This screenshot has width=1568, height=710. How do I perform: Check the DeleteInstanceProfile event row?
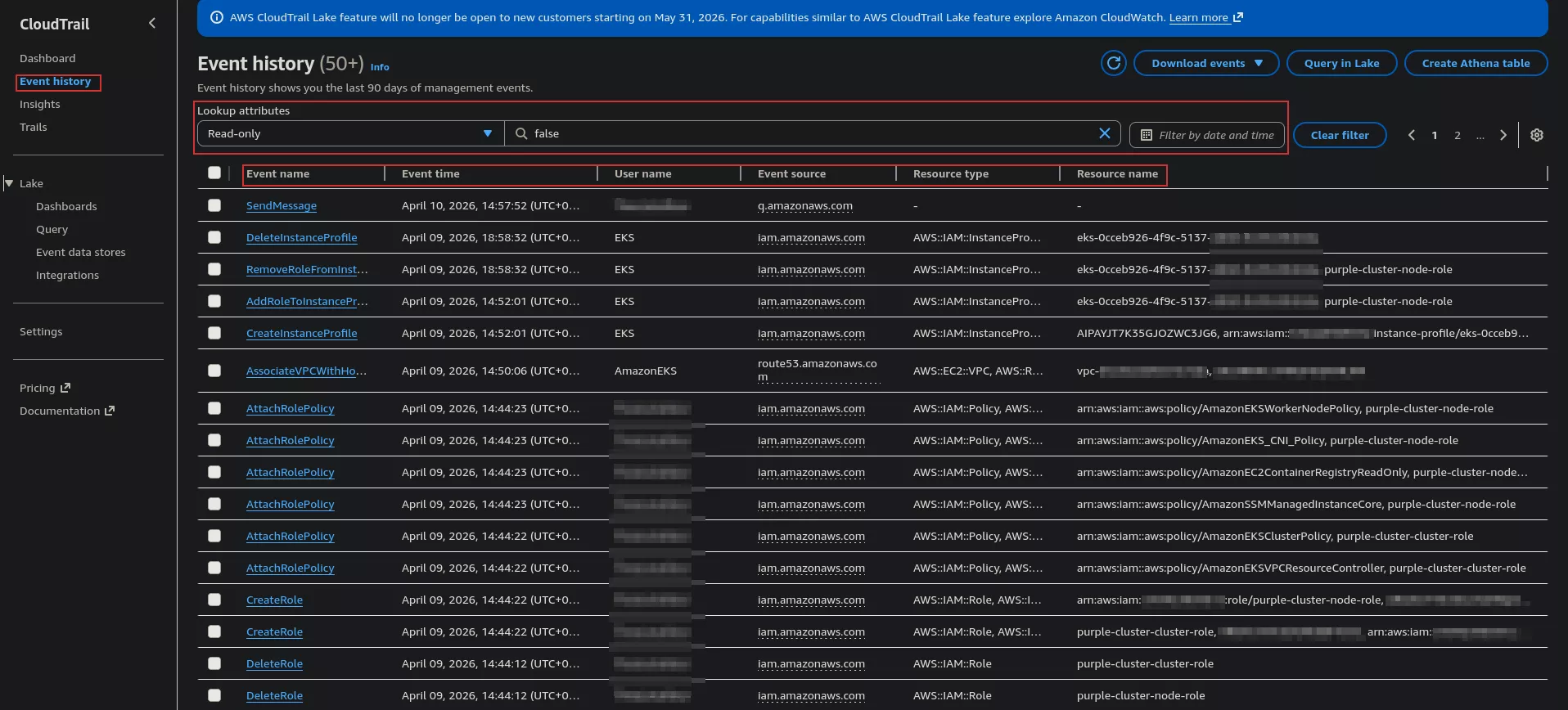coord(214,237)
